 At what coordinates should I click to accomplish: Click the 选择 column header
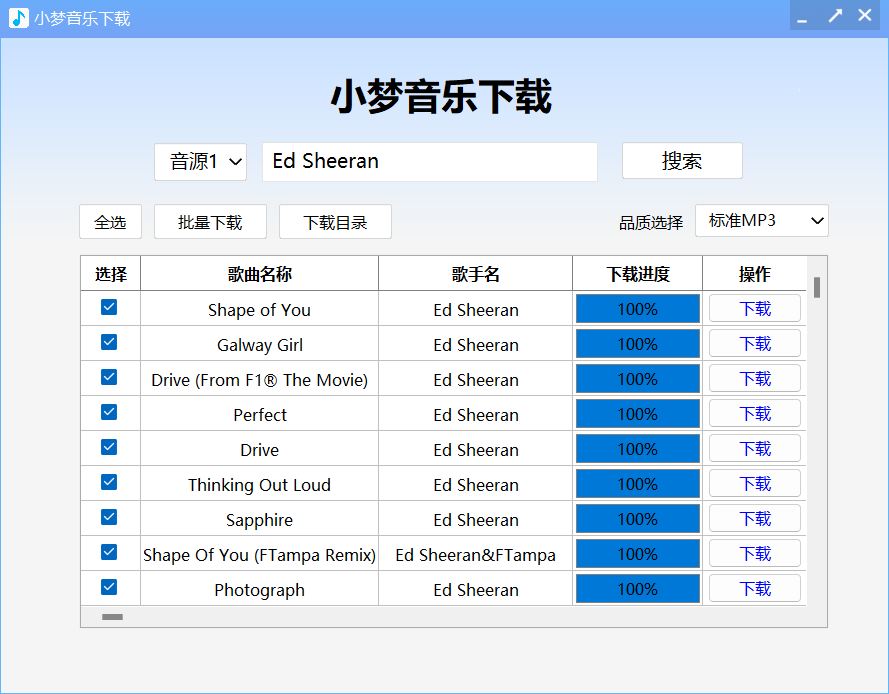[x=111, y=274]
